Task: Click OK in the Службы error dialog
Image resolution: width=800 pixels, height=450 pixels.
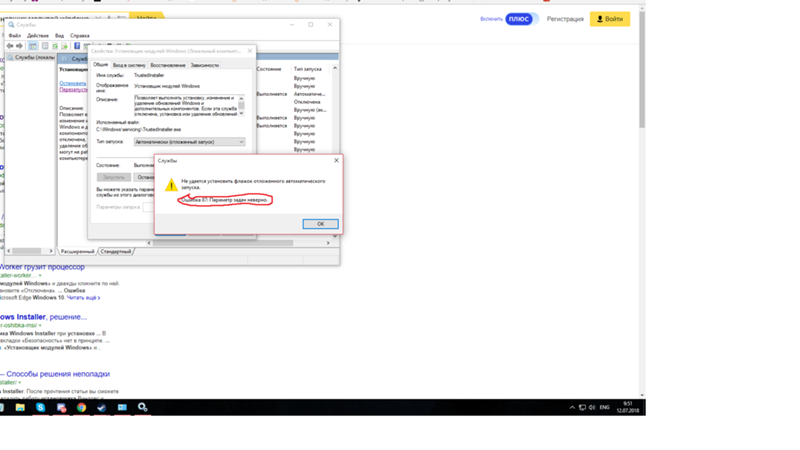Action: coord(320,224)
